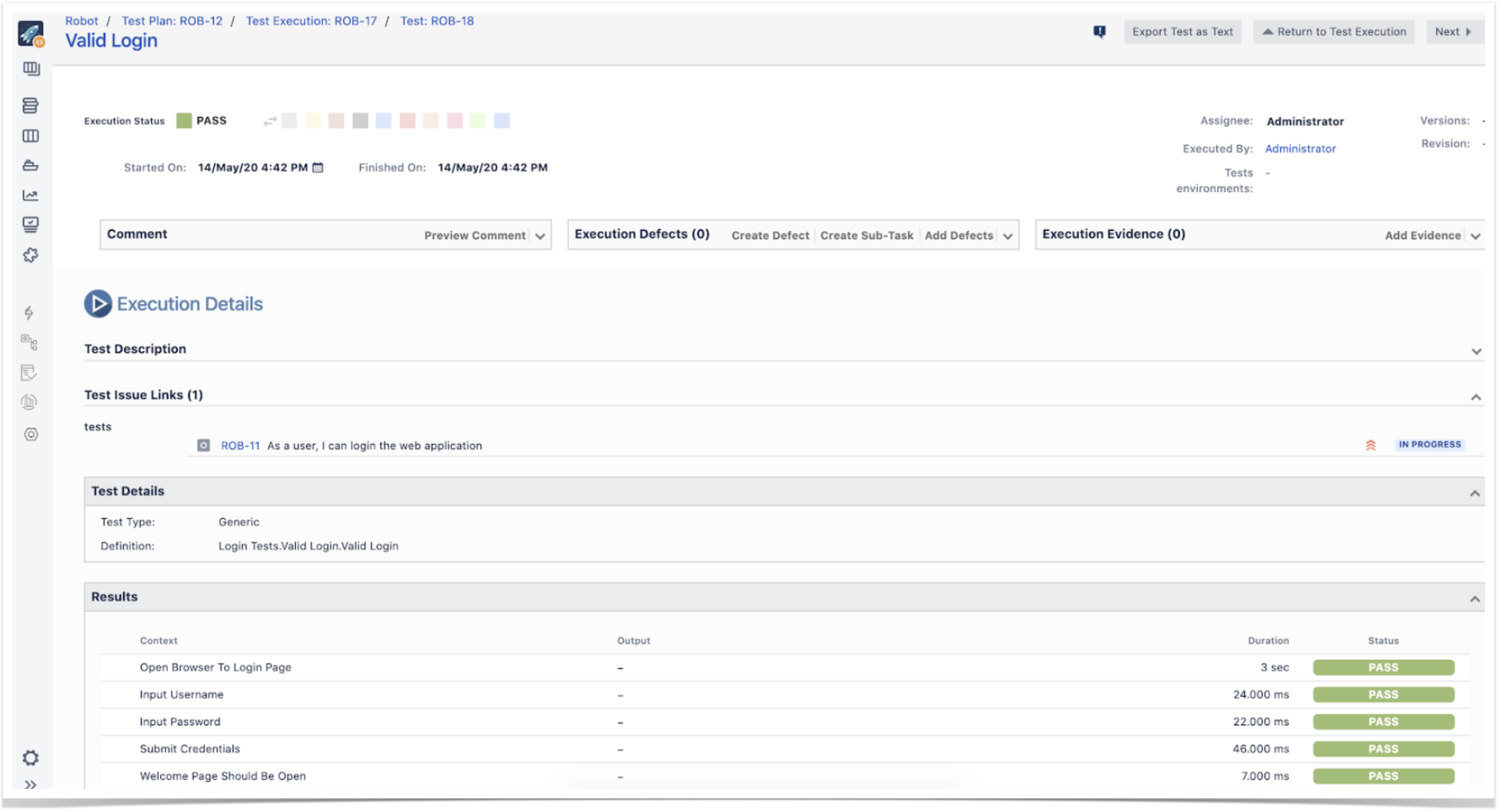The width and height of the screenshot is (1501, 812).
Task: Click Welcome Page Should Be Open row text
Action: (x=223, y=777)
